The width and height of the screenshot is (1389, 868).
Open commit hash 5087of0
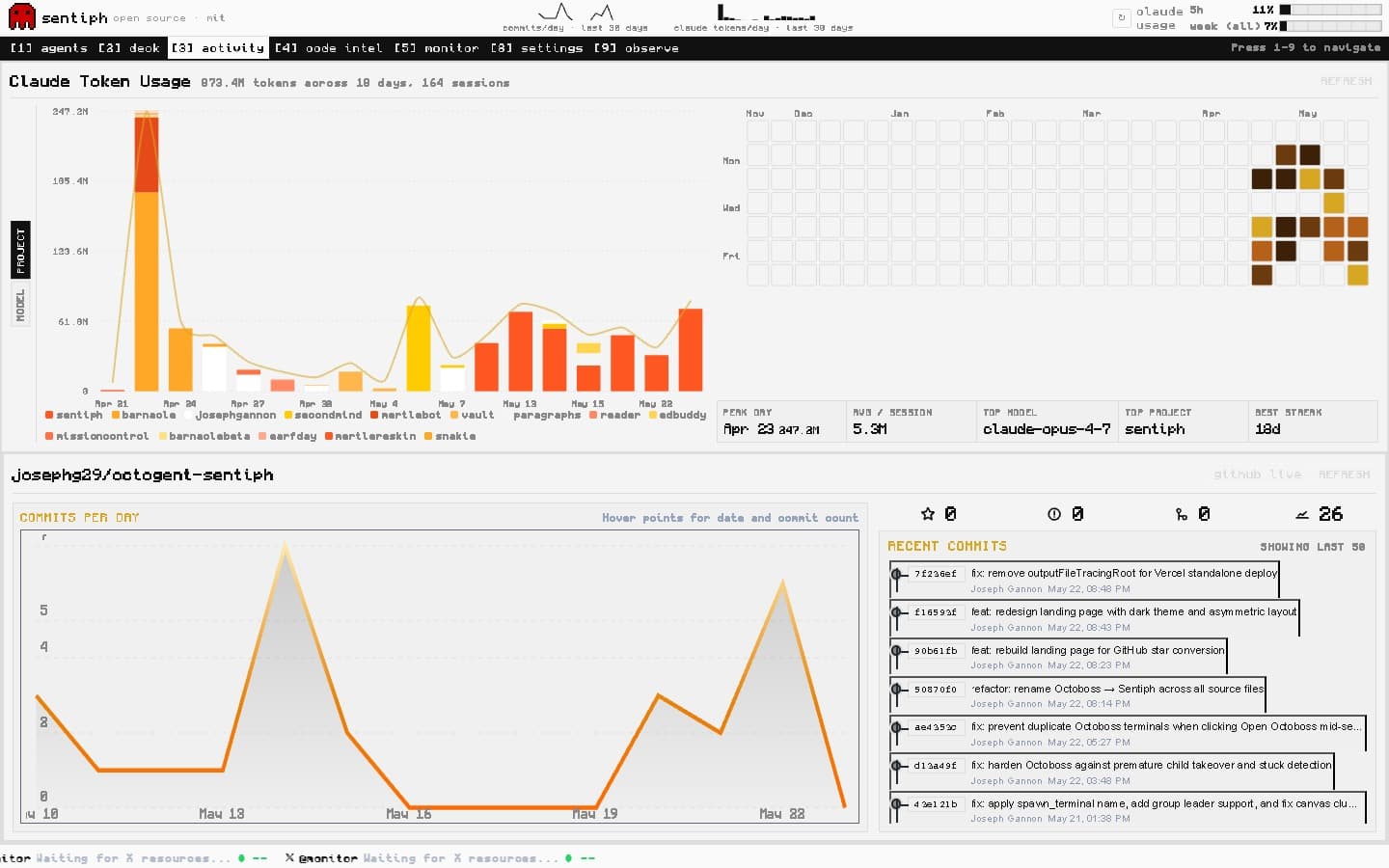click(936, 690)
